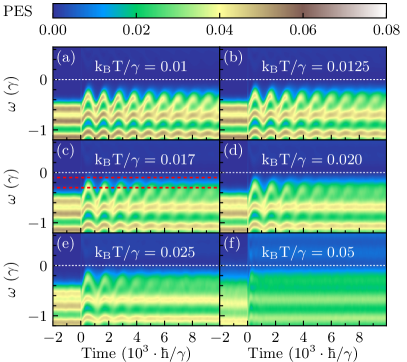This screenshot has height=362, width=407.
Task: Click the kBT/γ = 0.05 annotation
Action: (x=308, y=252)
